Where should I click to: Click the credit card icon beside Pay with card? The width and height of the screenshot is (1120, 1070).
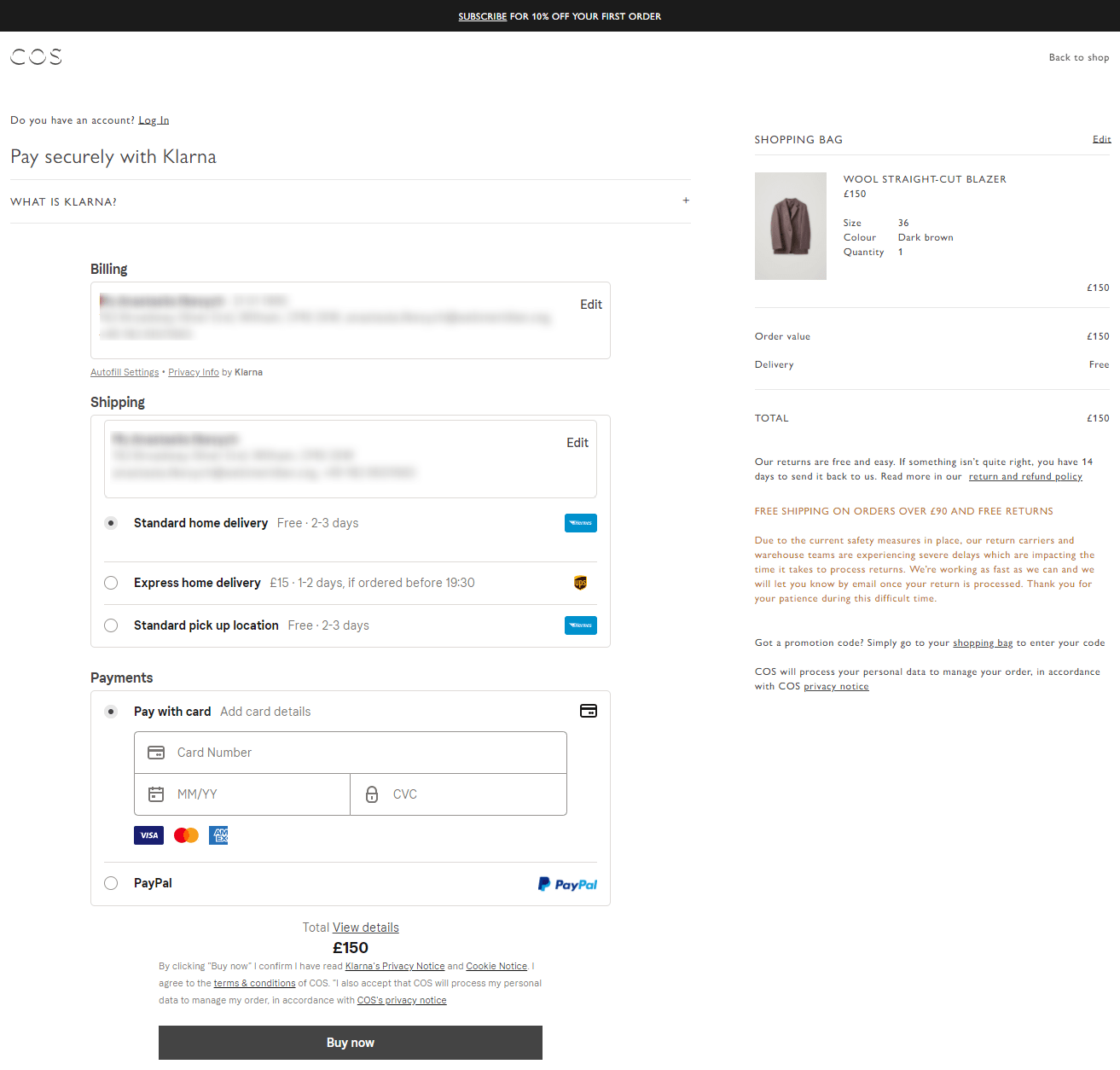point(589,711)
